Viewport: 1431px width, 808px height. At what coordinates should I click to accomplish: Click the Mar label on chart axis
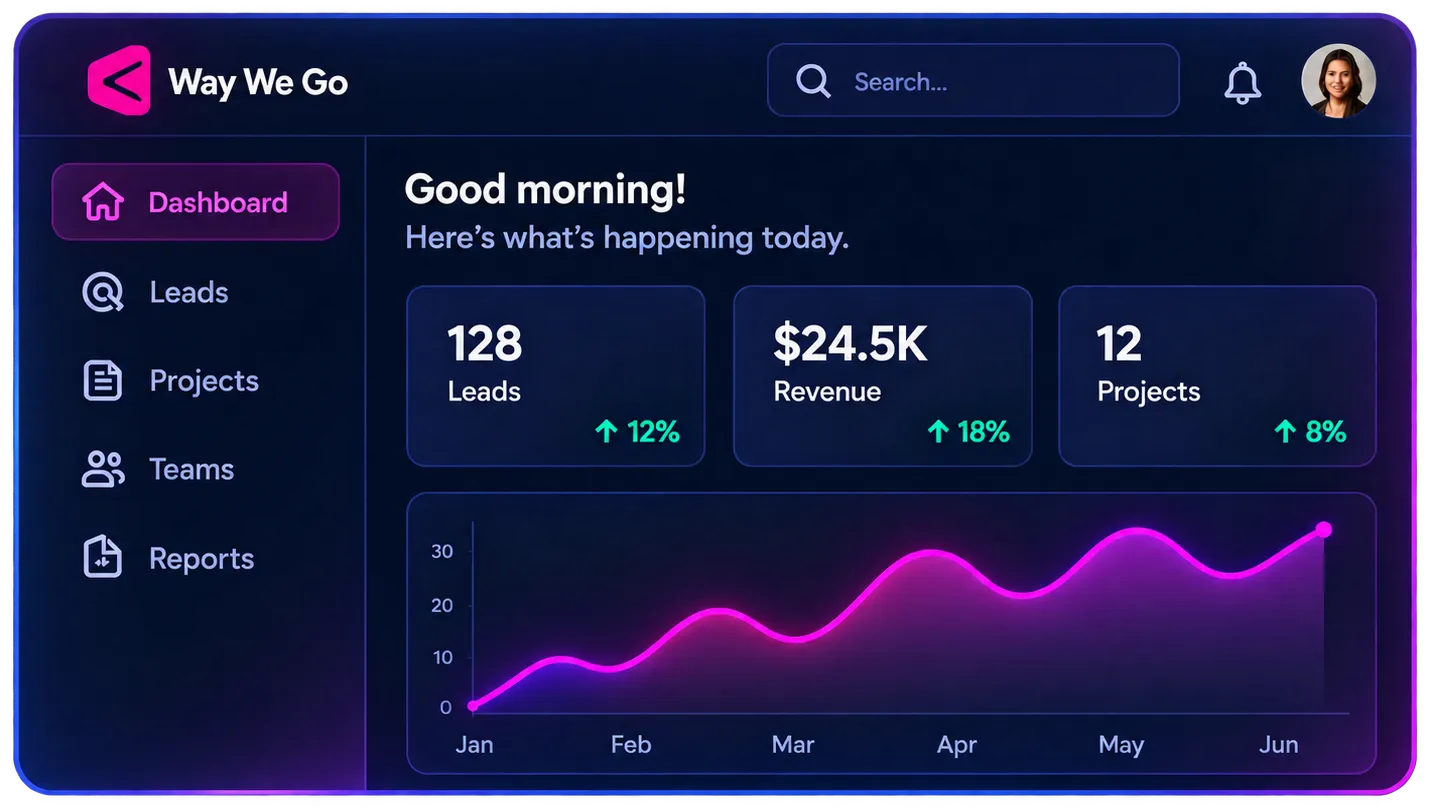tap(793, 745)
